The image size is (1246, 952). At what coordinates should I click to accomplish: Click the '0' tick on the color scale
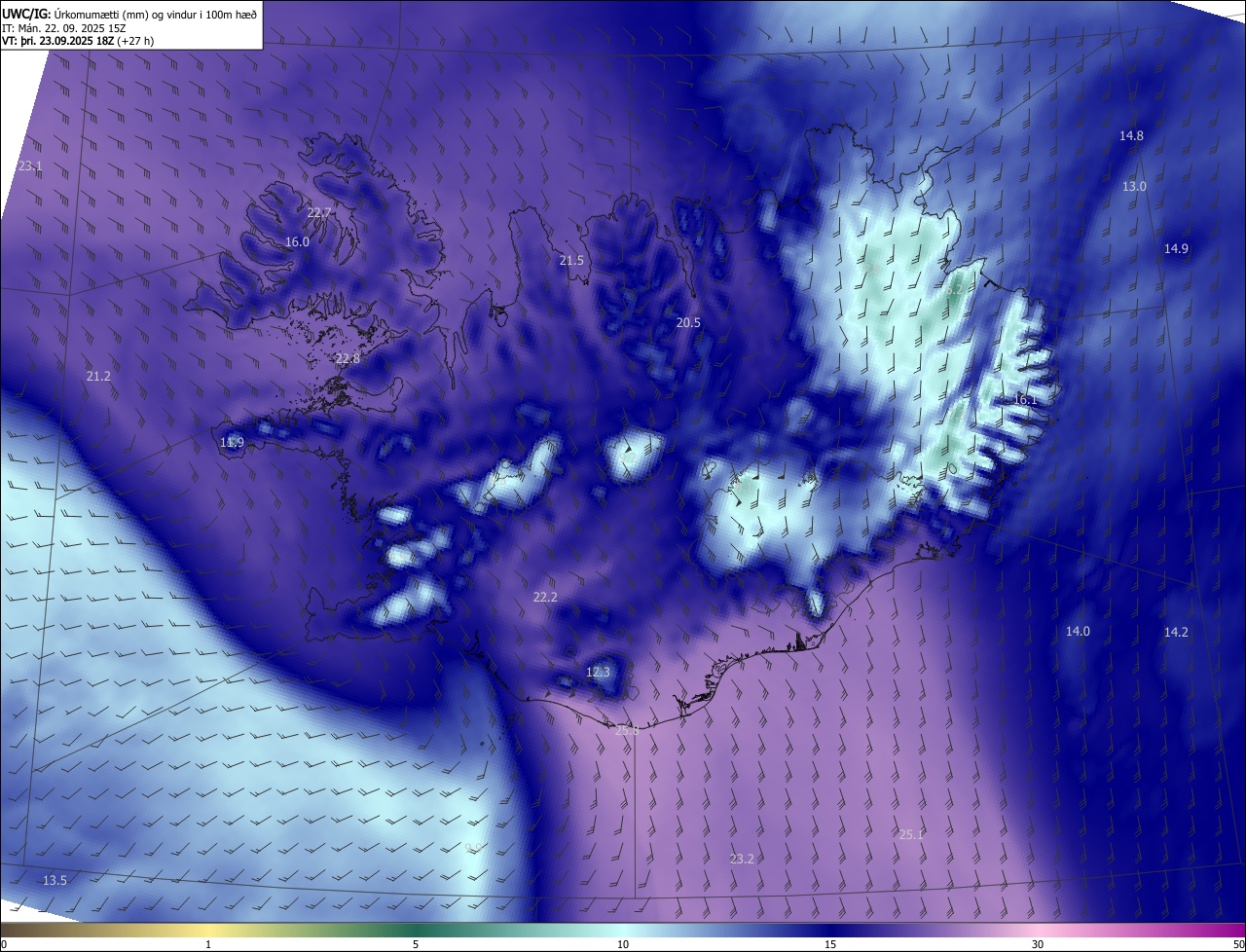tap(4, 944)
